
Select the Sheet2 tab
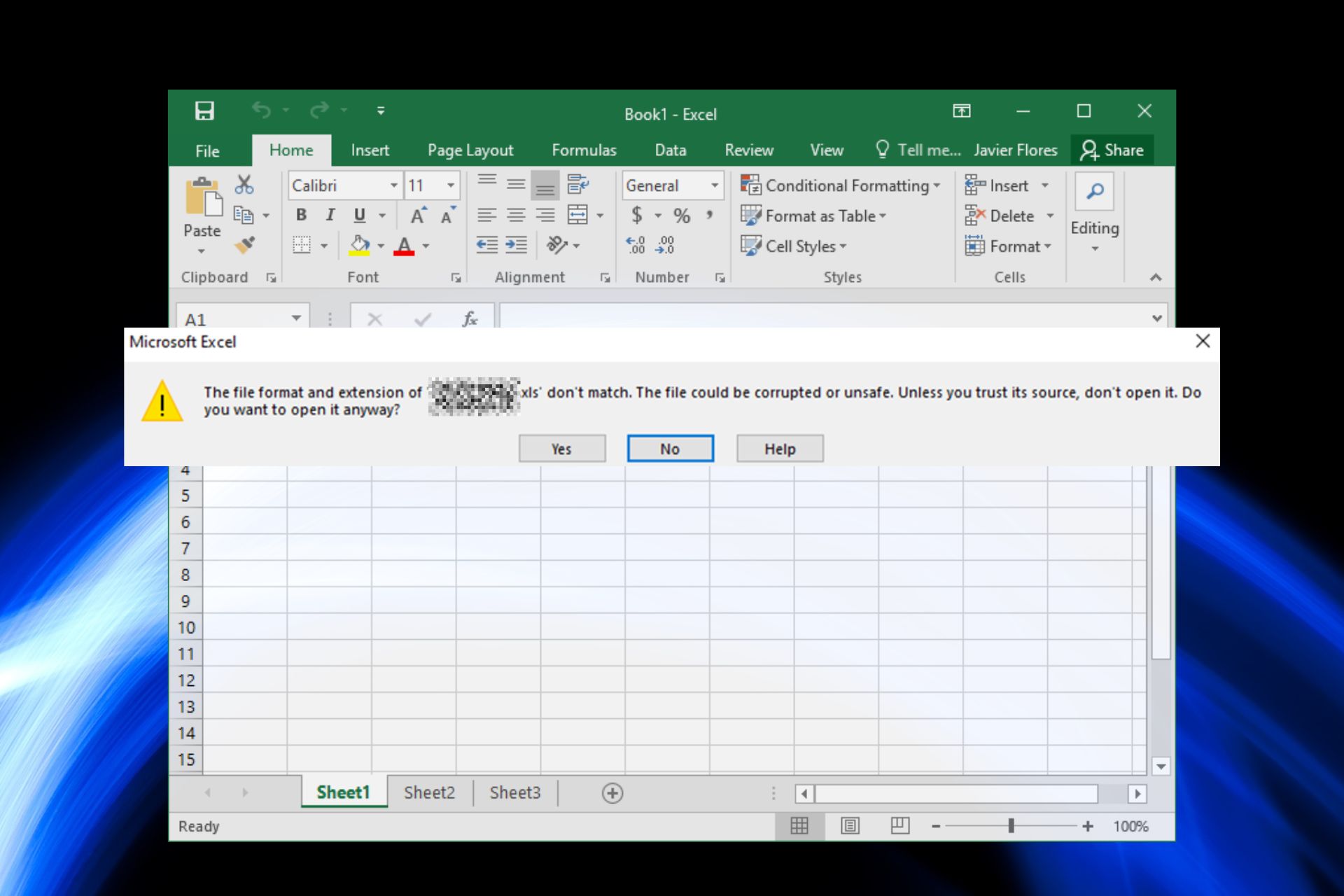(x=429, y=792)
